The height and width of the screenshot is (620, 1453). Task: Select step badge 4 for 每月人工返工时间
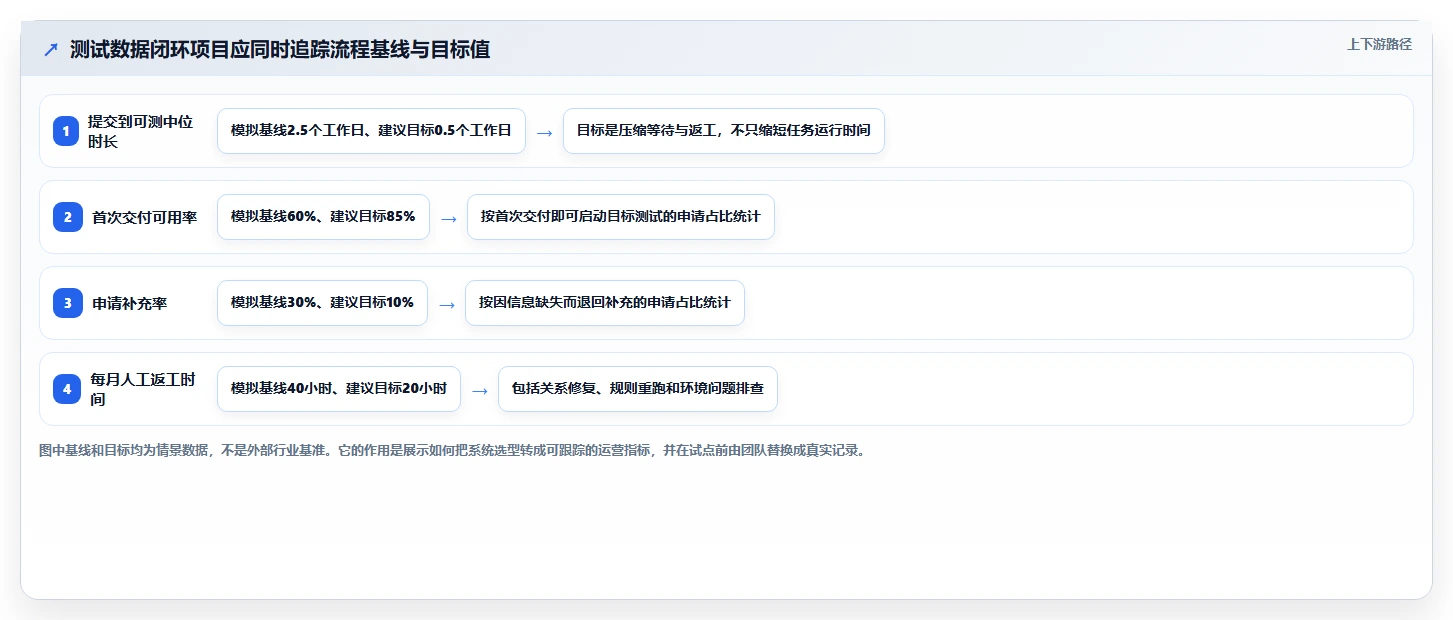(67, 389)
